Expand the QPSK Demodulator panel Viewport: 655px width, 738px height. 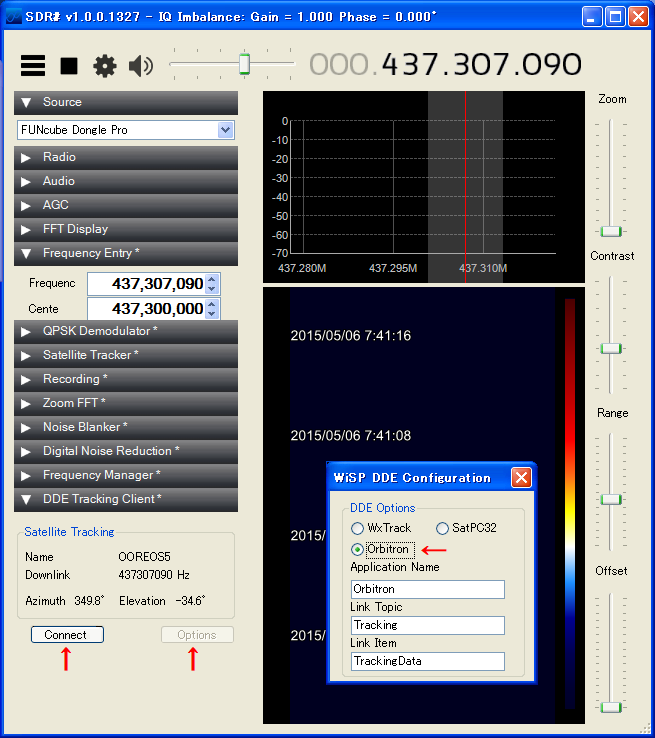pos(126,331)
